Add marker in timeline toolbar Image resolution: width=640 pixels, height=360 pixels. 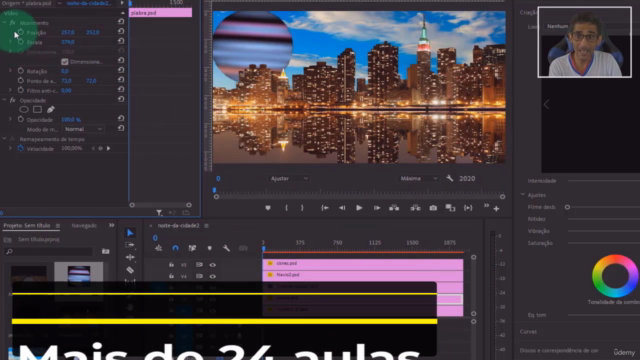pos(209,248)
